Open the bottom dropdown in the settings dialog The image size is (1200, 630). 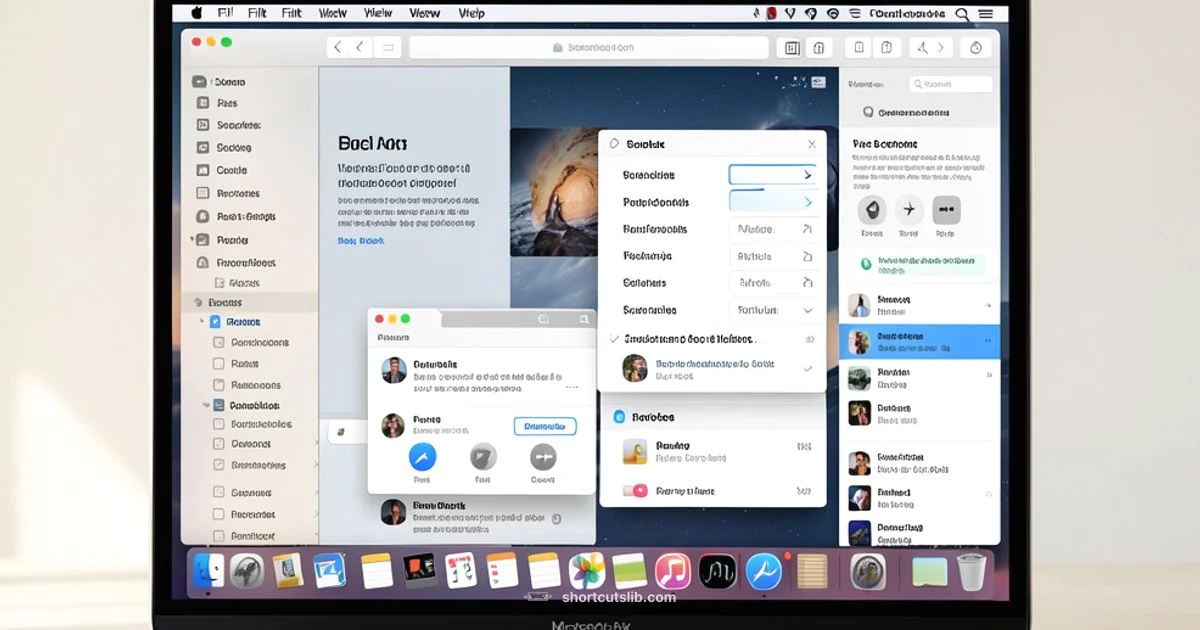[775, 310]
